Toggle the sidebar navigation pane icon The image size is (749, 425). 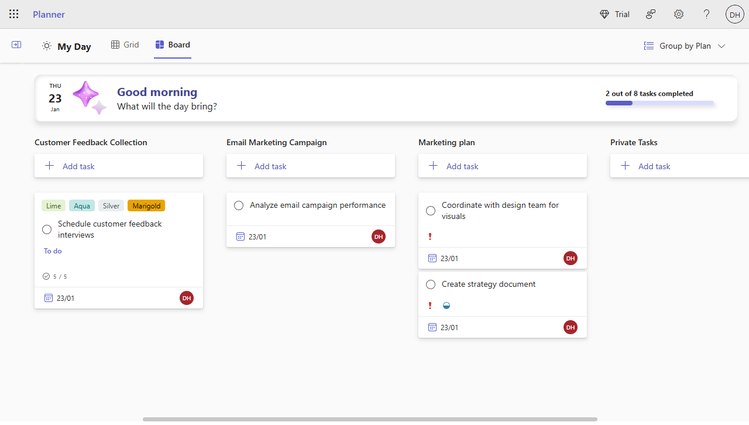point(16,45)
